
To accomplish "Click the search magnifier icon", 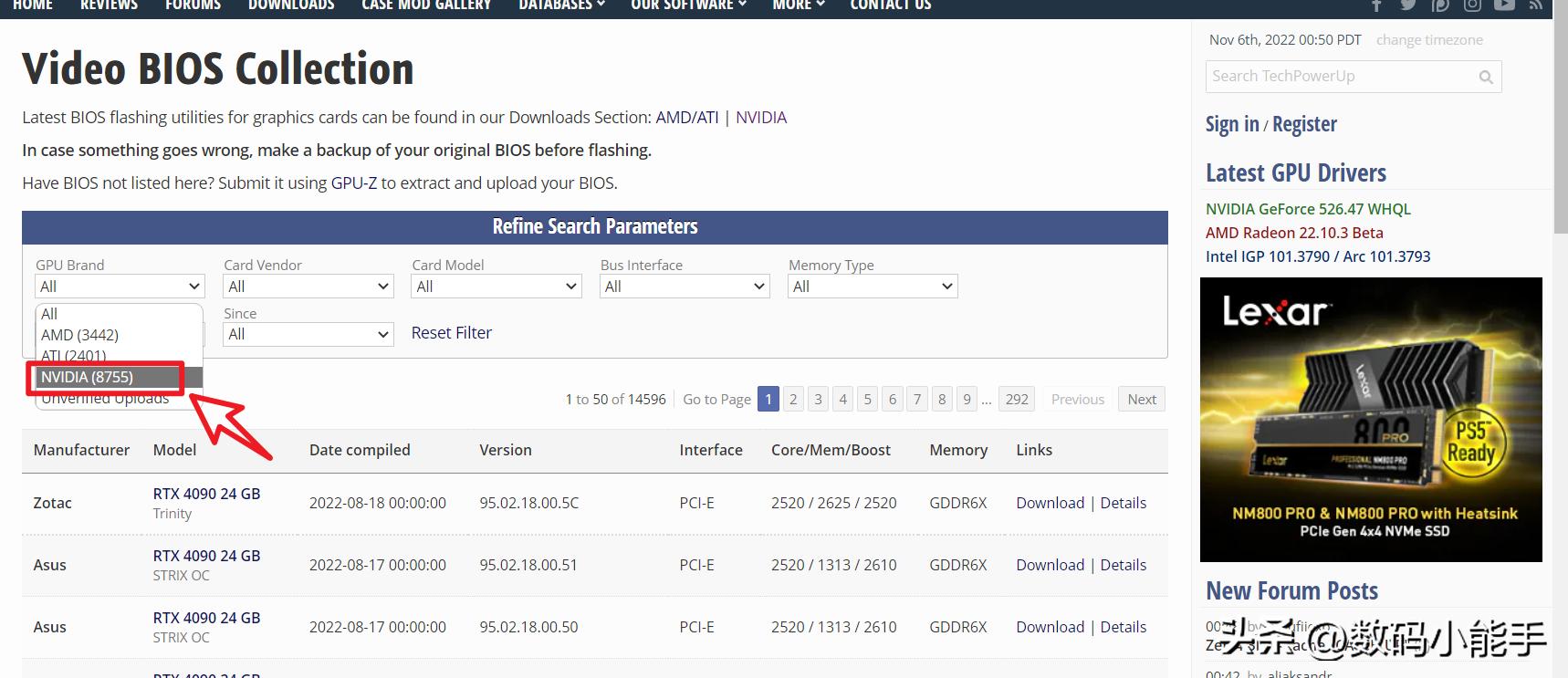I will coord(1486,78).
